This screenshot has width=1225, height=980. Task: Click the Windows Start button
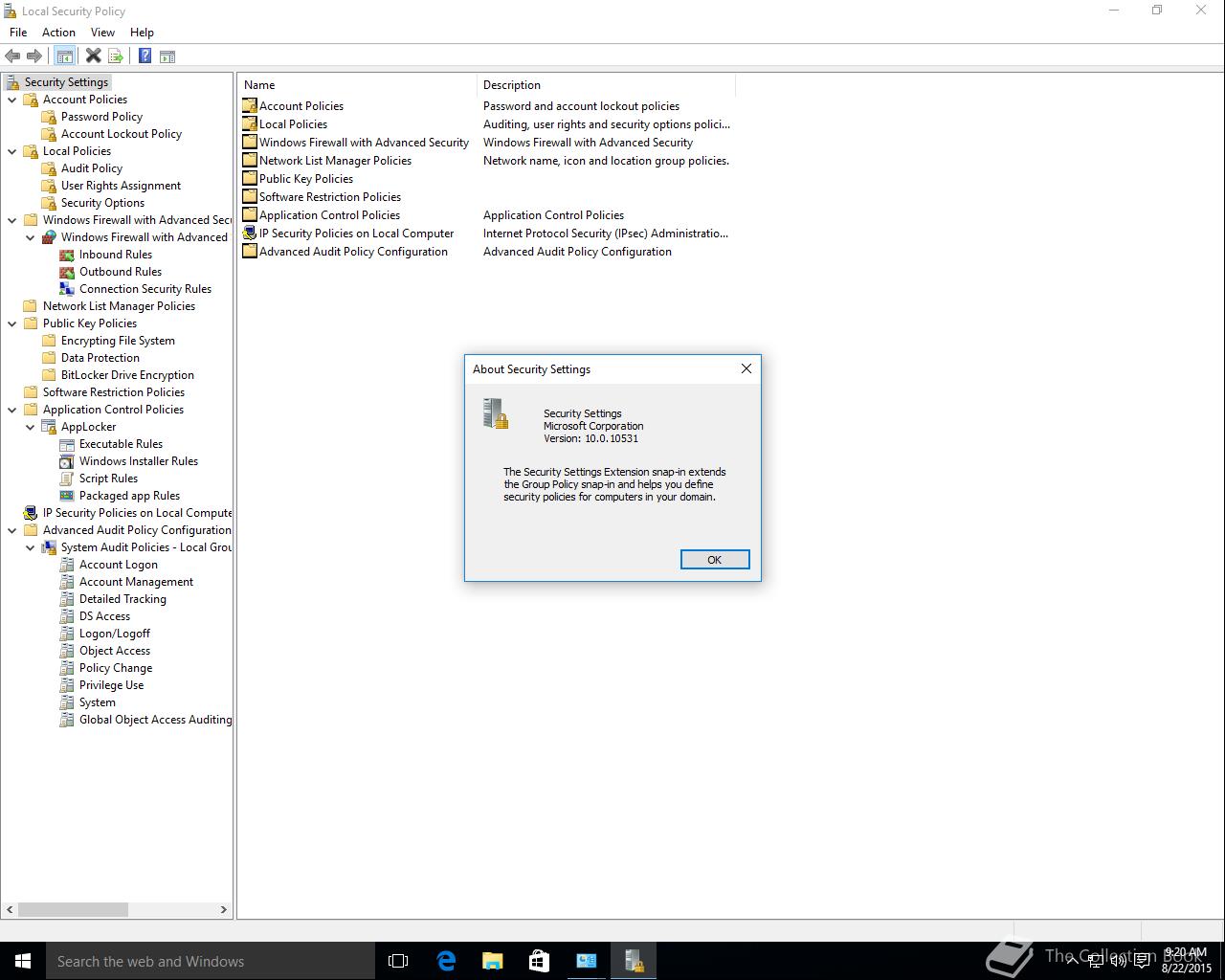click(x=23, y=961)
